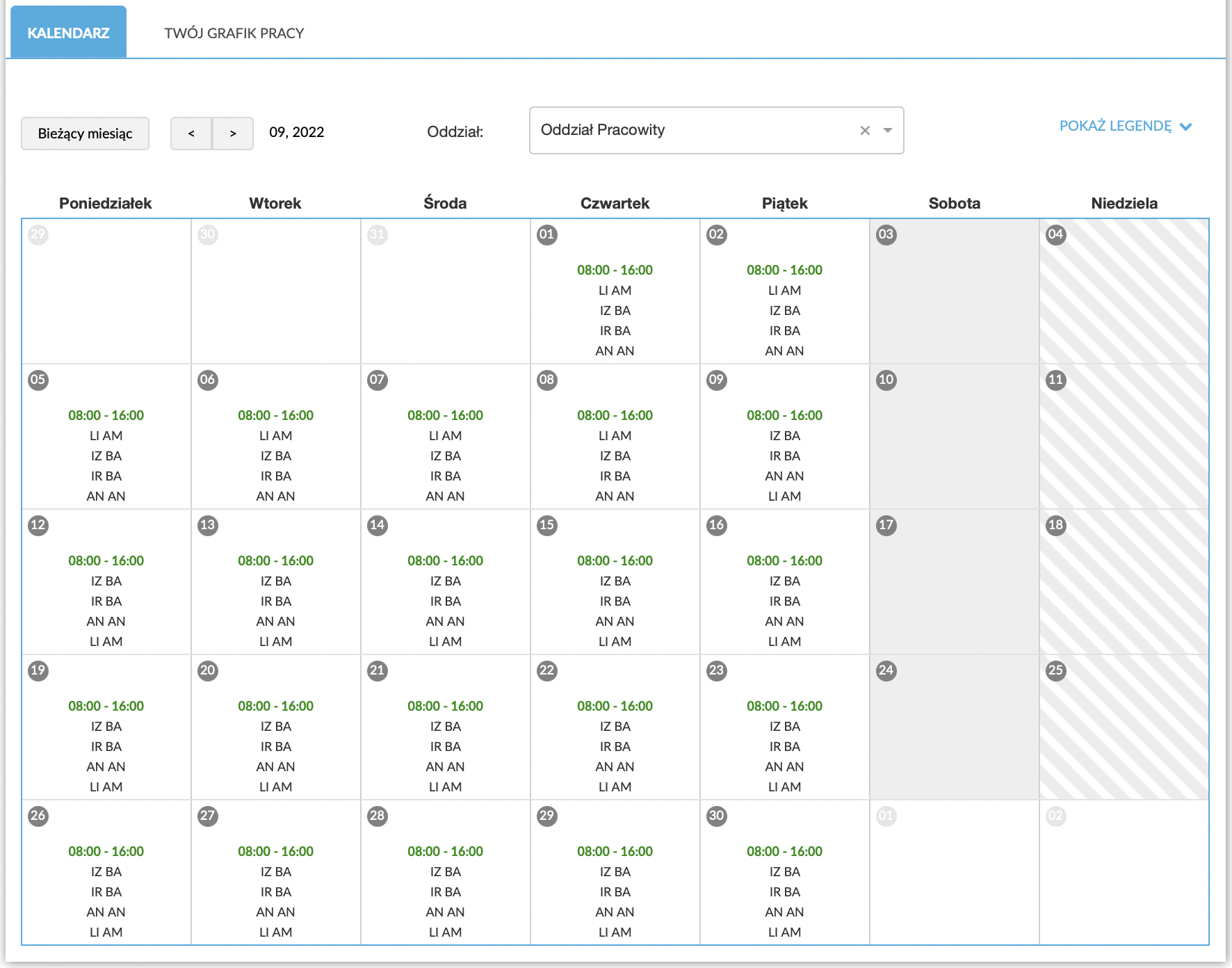1232x968 pixels.
Task: Click the Czwartek column header
Action: (x=615, y=203)
